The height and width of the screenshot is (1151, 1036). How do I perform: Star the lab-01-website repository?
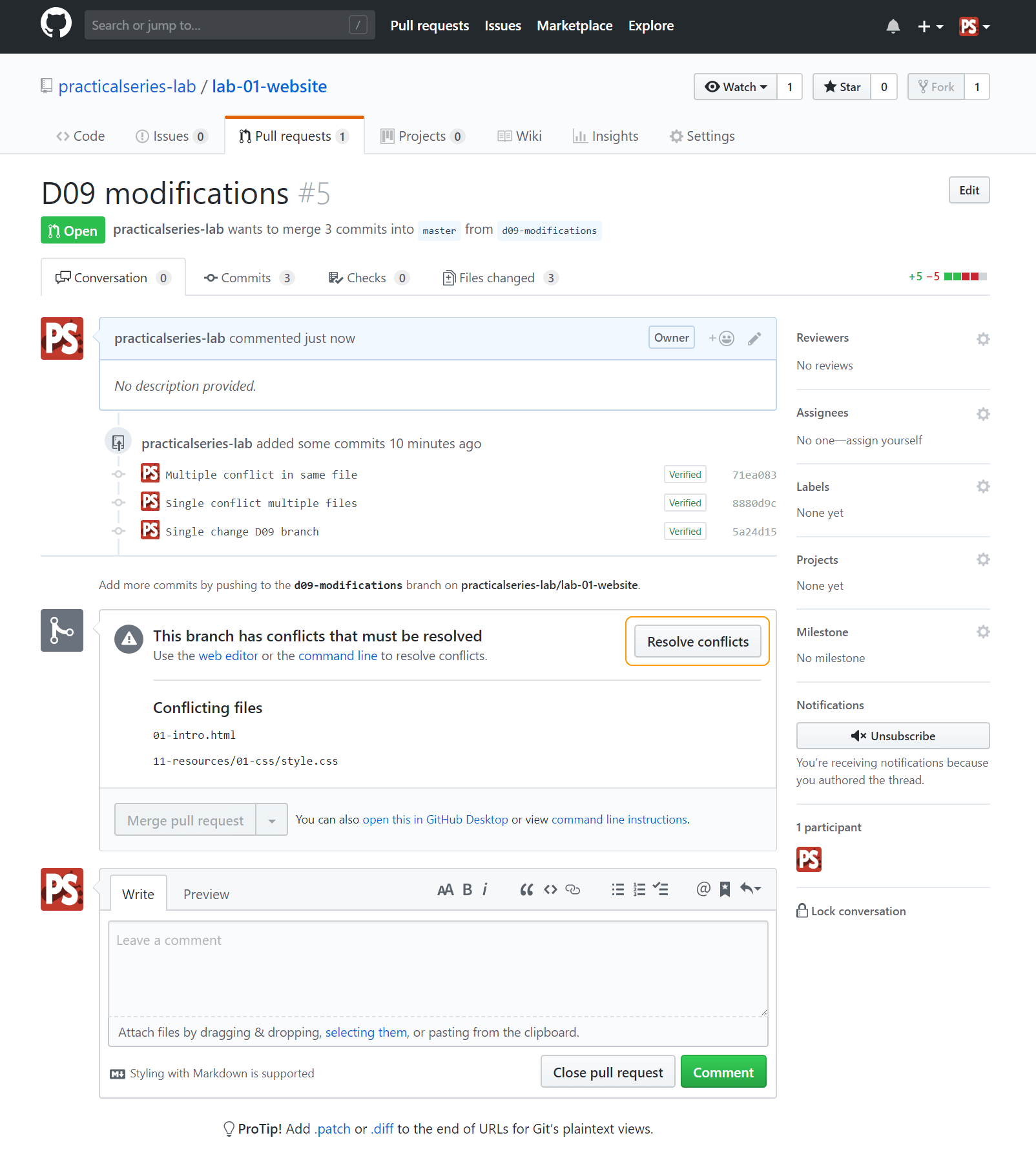[x=842, y=87]
